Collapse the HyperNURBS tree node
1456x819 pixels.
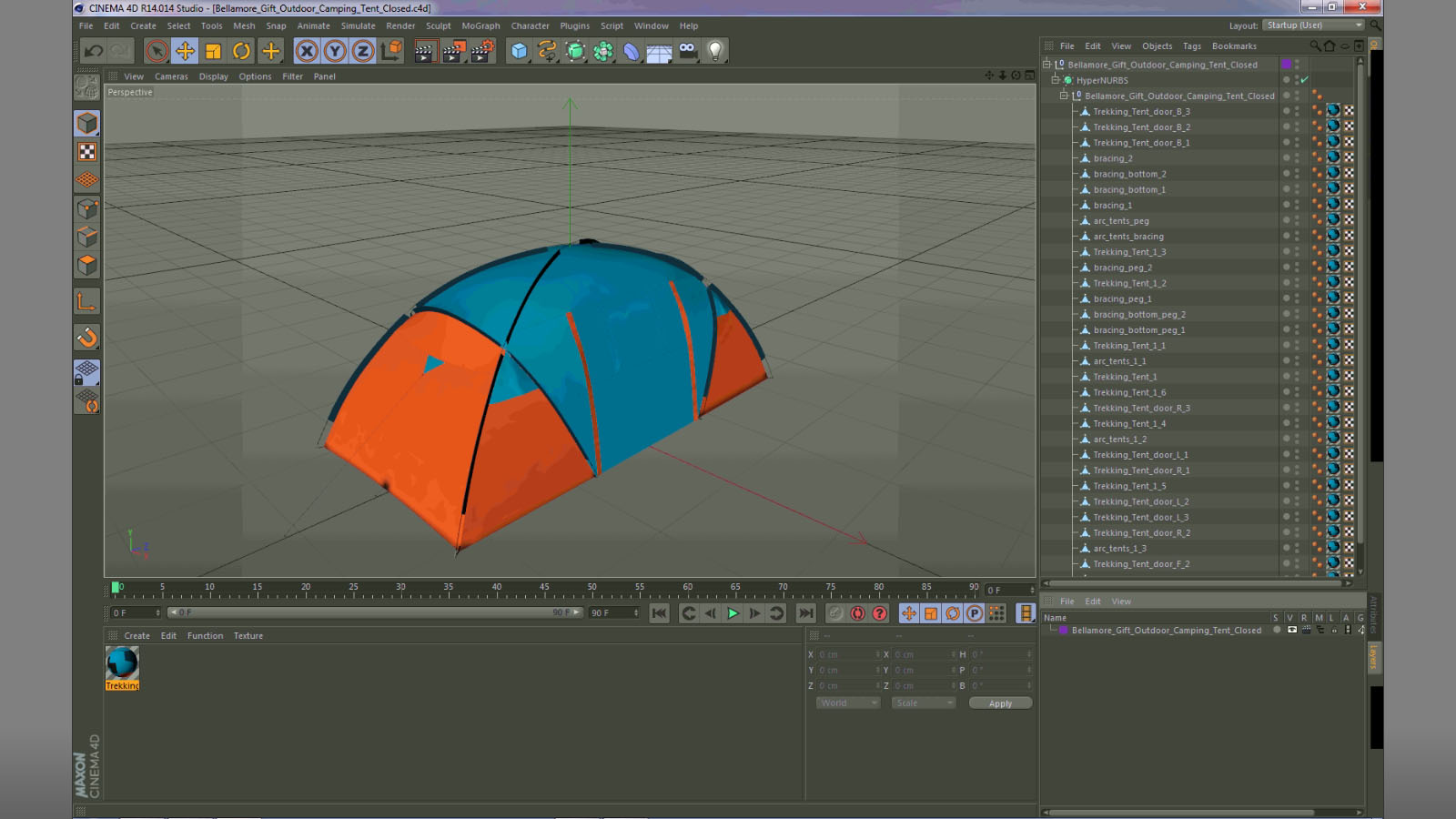click(1056, 80)
